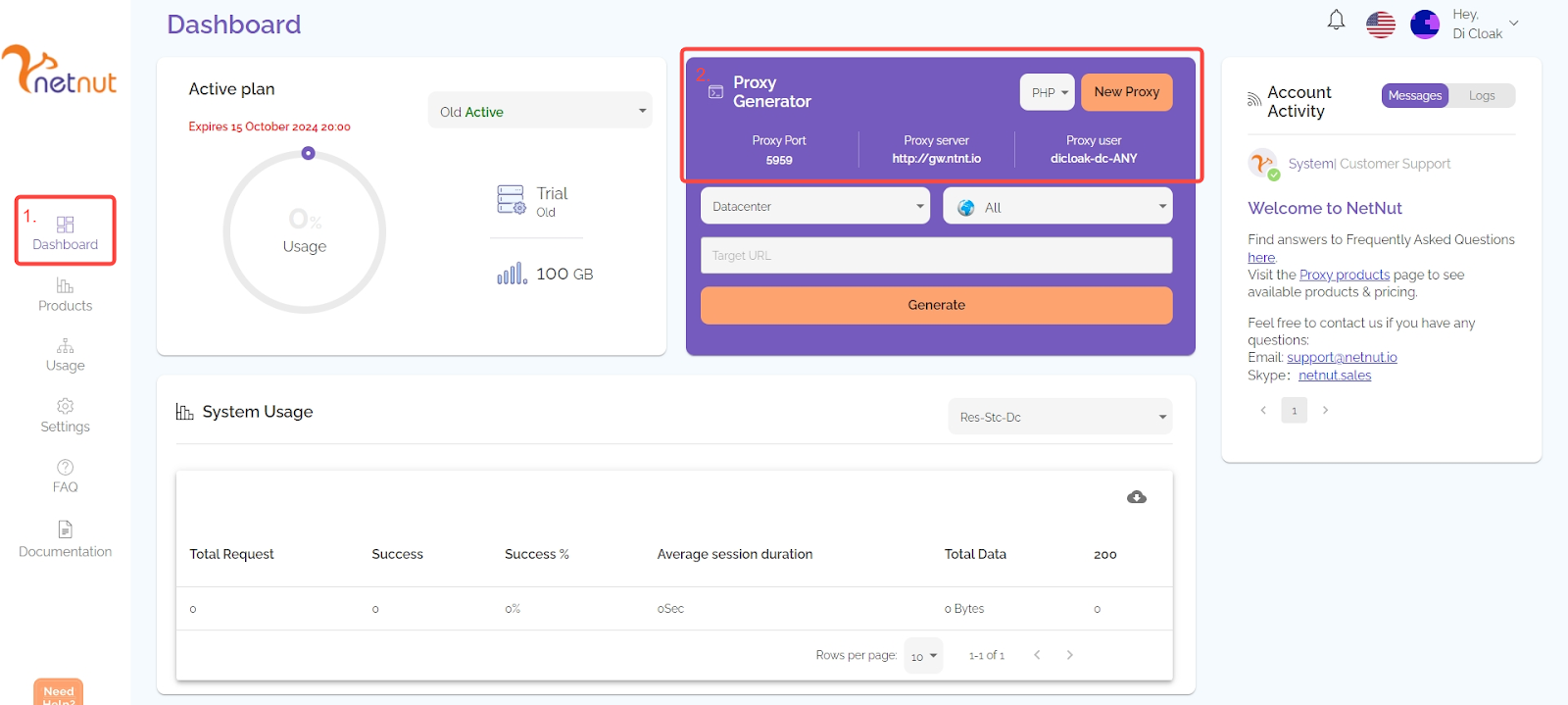Image resolution: width=1568 pixels, height=705 pixels.
Task: Select messages page 1
Action: pyautogui.click(x=1295, y=410)
